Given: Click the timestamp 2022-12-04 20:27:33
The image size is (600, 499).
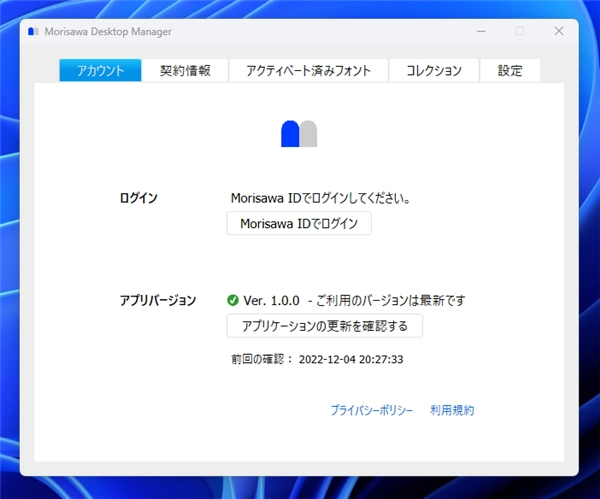Looking at the screenshot, I should pos(351,359).
